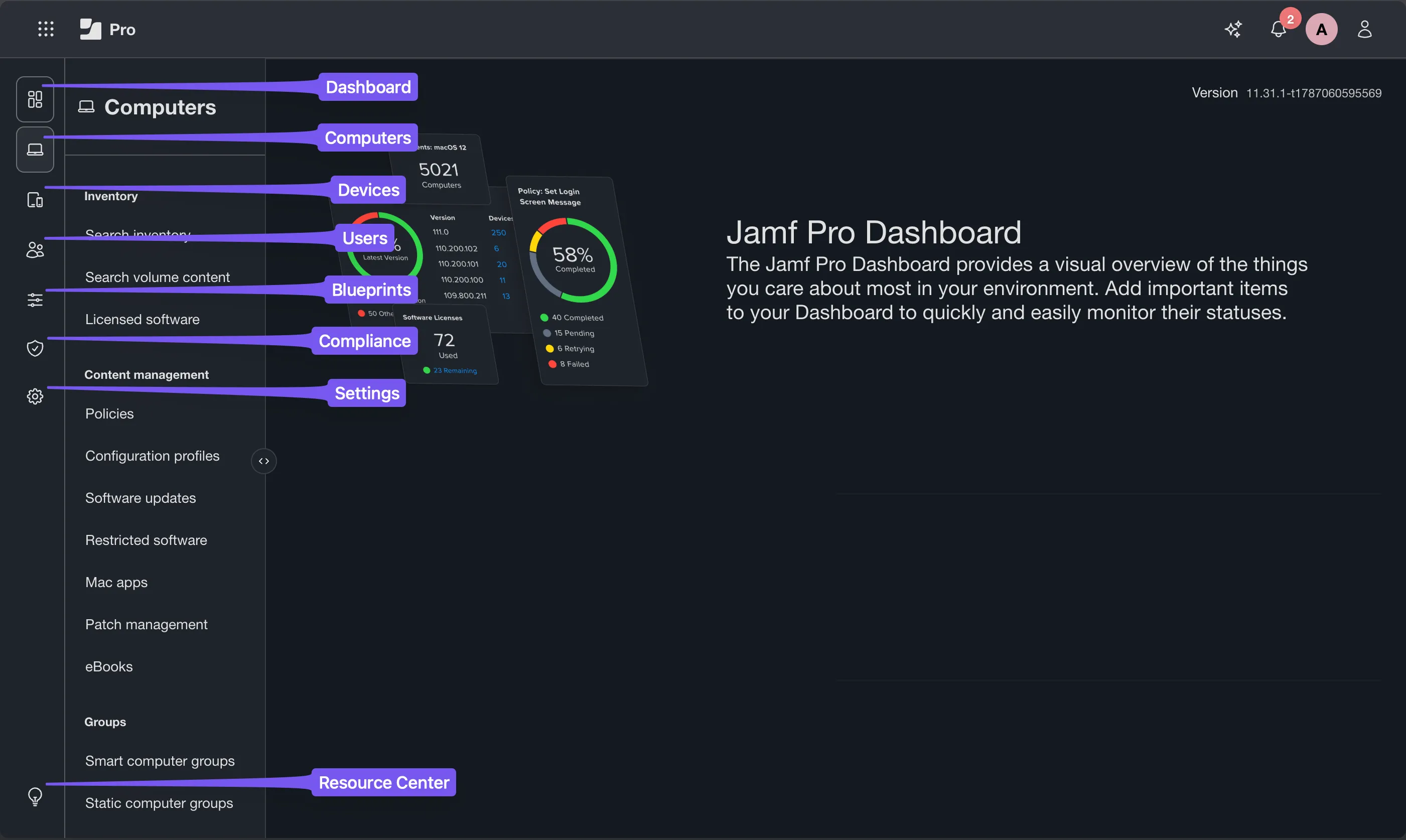Open Patch management
Image resolution: width=1406 pixels, height=840 pixels.
146,624
